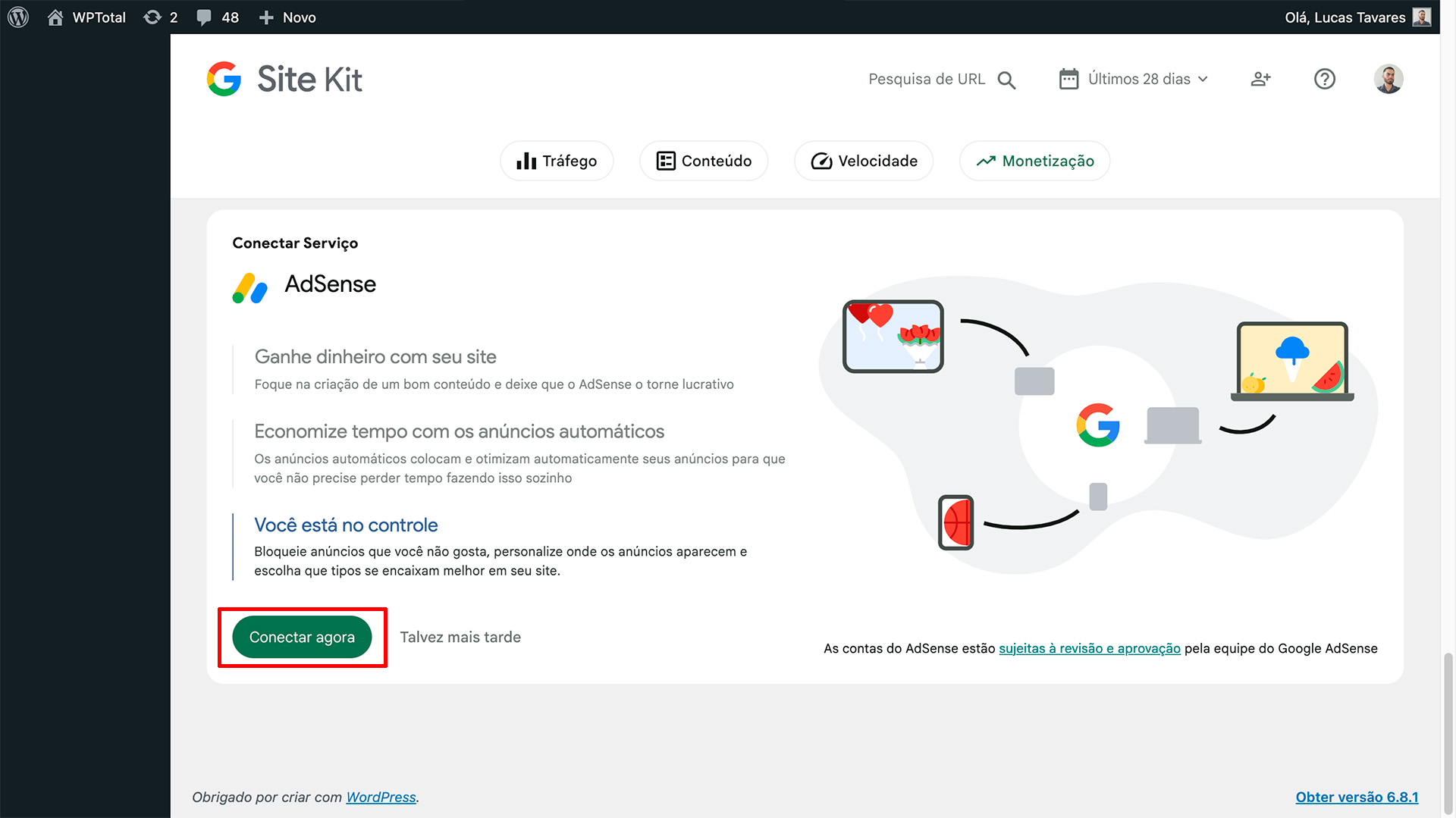This screenshot has width=1456, height=818.
Task: Click the Conectar agora button
Action: click(302, 637)
